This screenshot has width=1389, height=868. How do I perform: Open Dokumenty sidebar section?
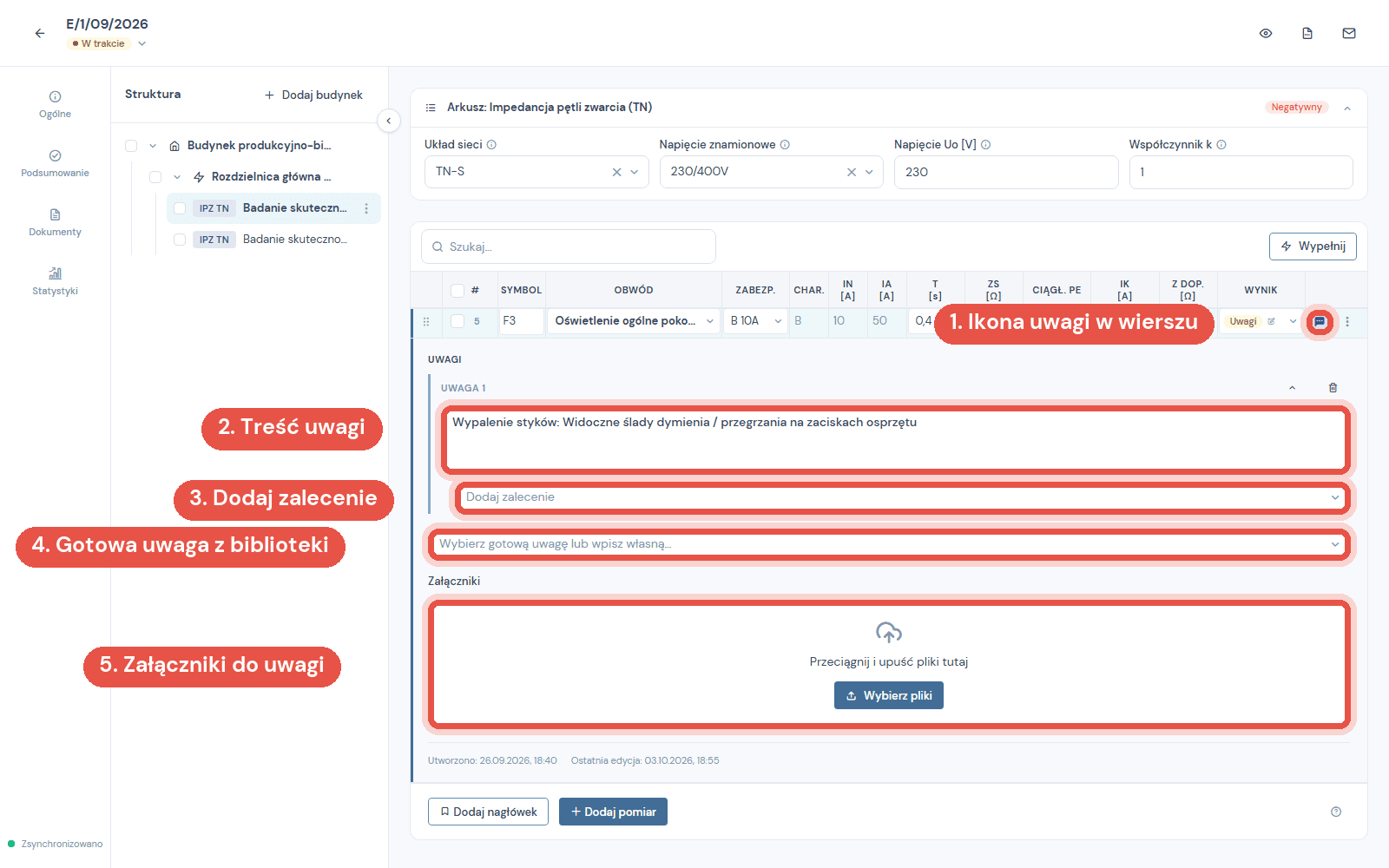[x=55, y=222]
